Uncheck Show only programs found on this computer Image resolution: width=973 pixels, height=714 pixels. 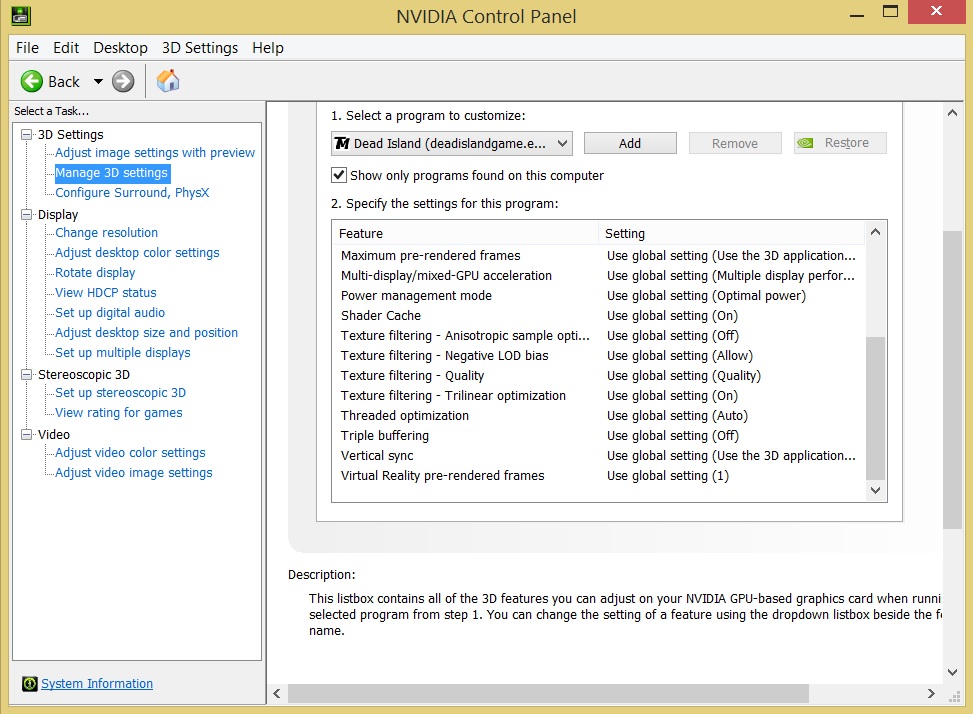pyautogui.click(x=339, y=175)
